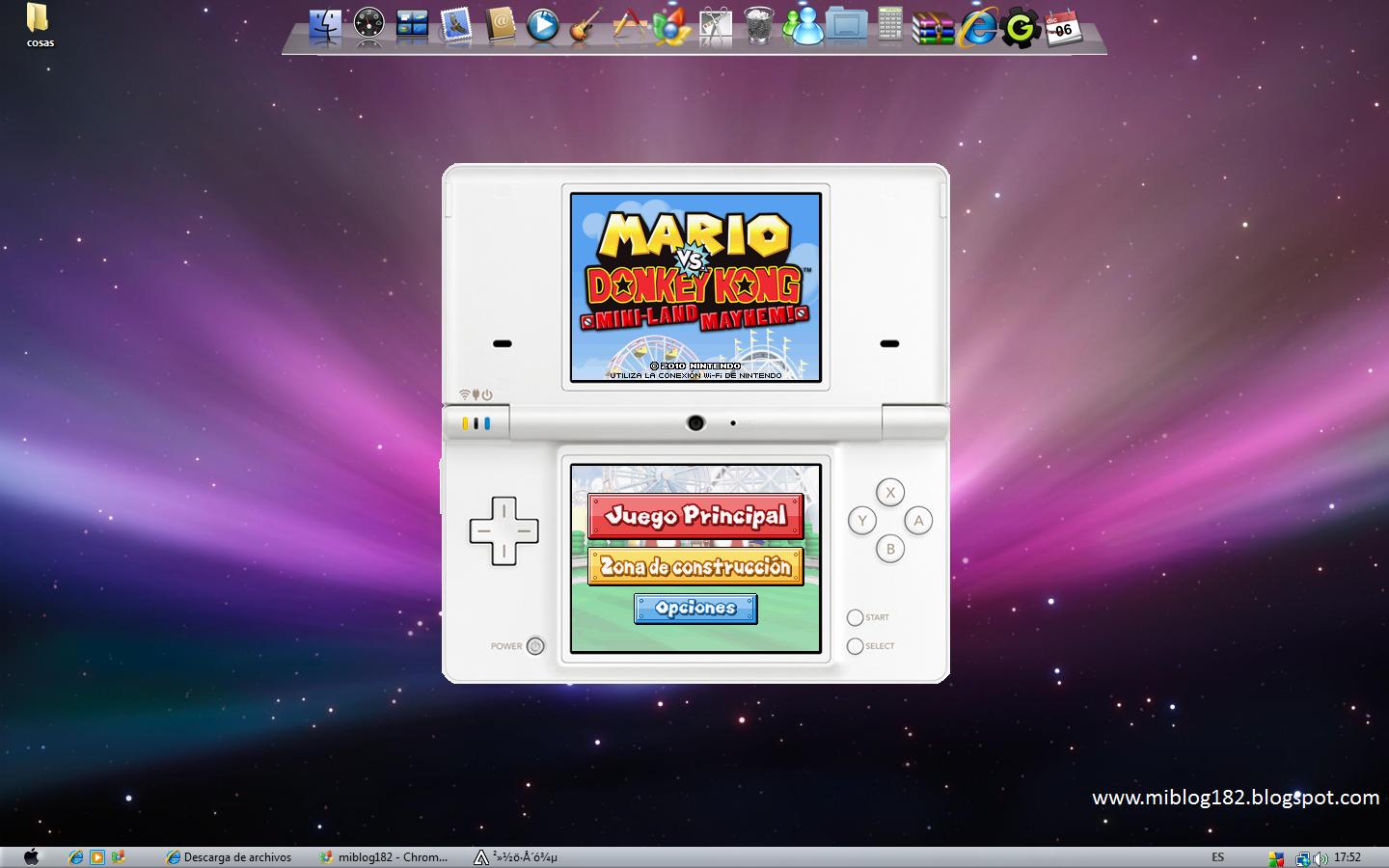Image resolution: width=1389 pixels, height=868 pixels.
Task: Click the A button on DS
Action: (918, 521)
